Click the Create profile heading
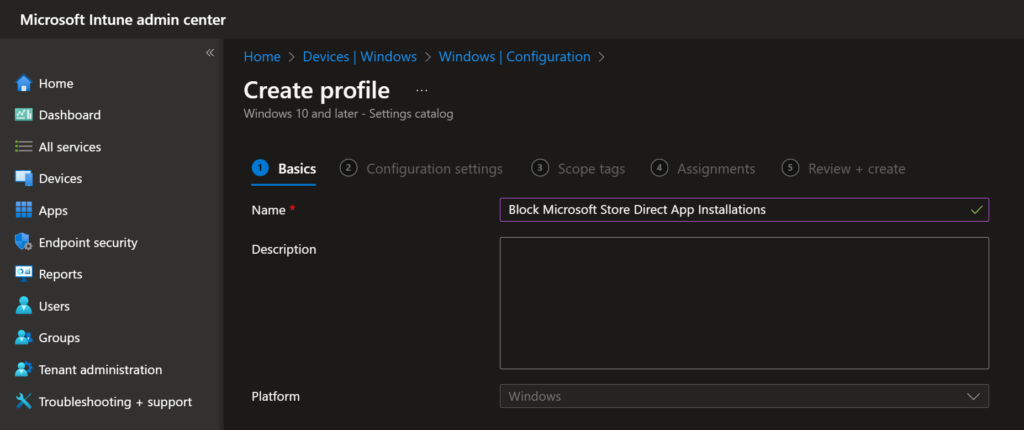1024x430 pixels. click(317, 90)
